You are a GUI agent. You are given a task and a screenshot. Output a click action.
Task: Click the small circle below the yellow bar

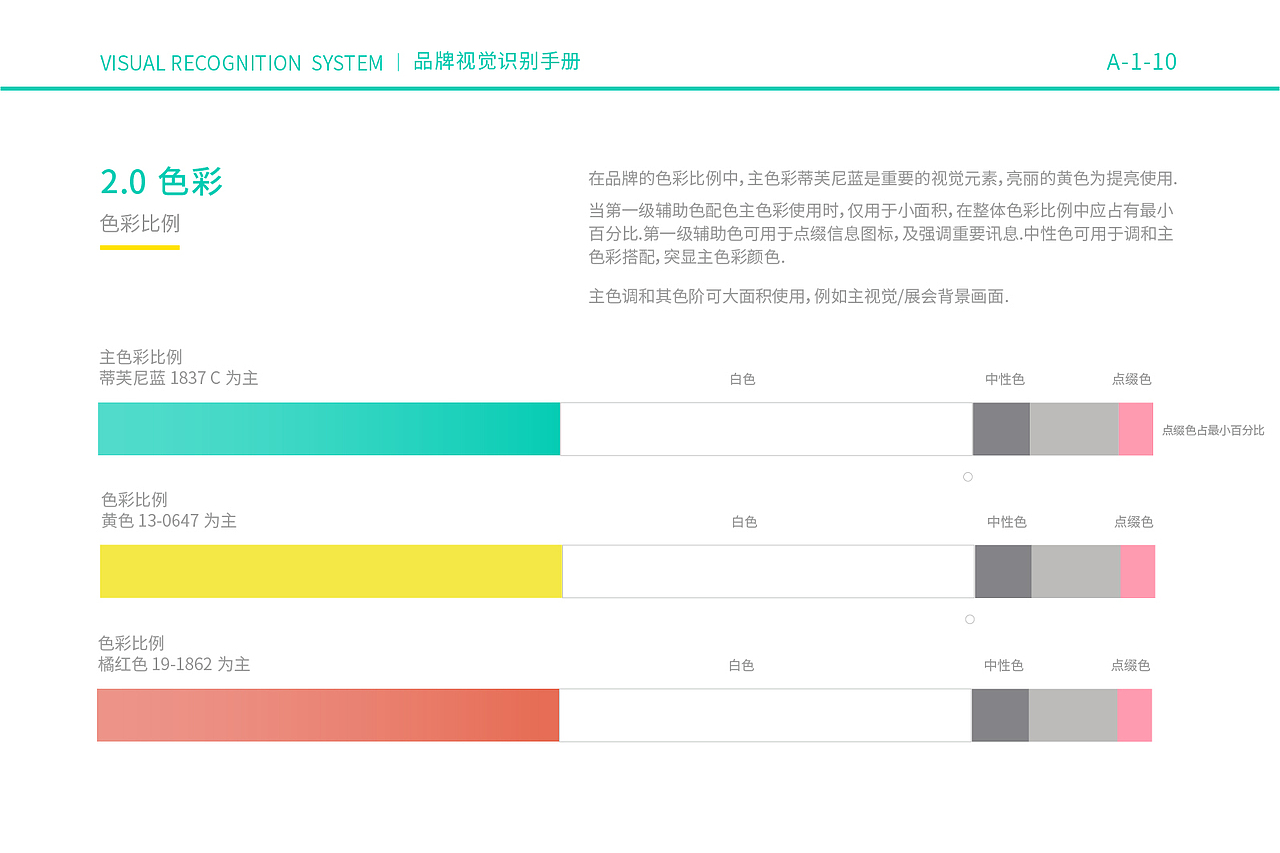(x=970, y=619)
